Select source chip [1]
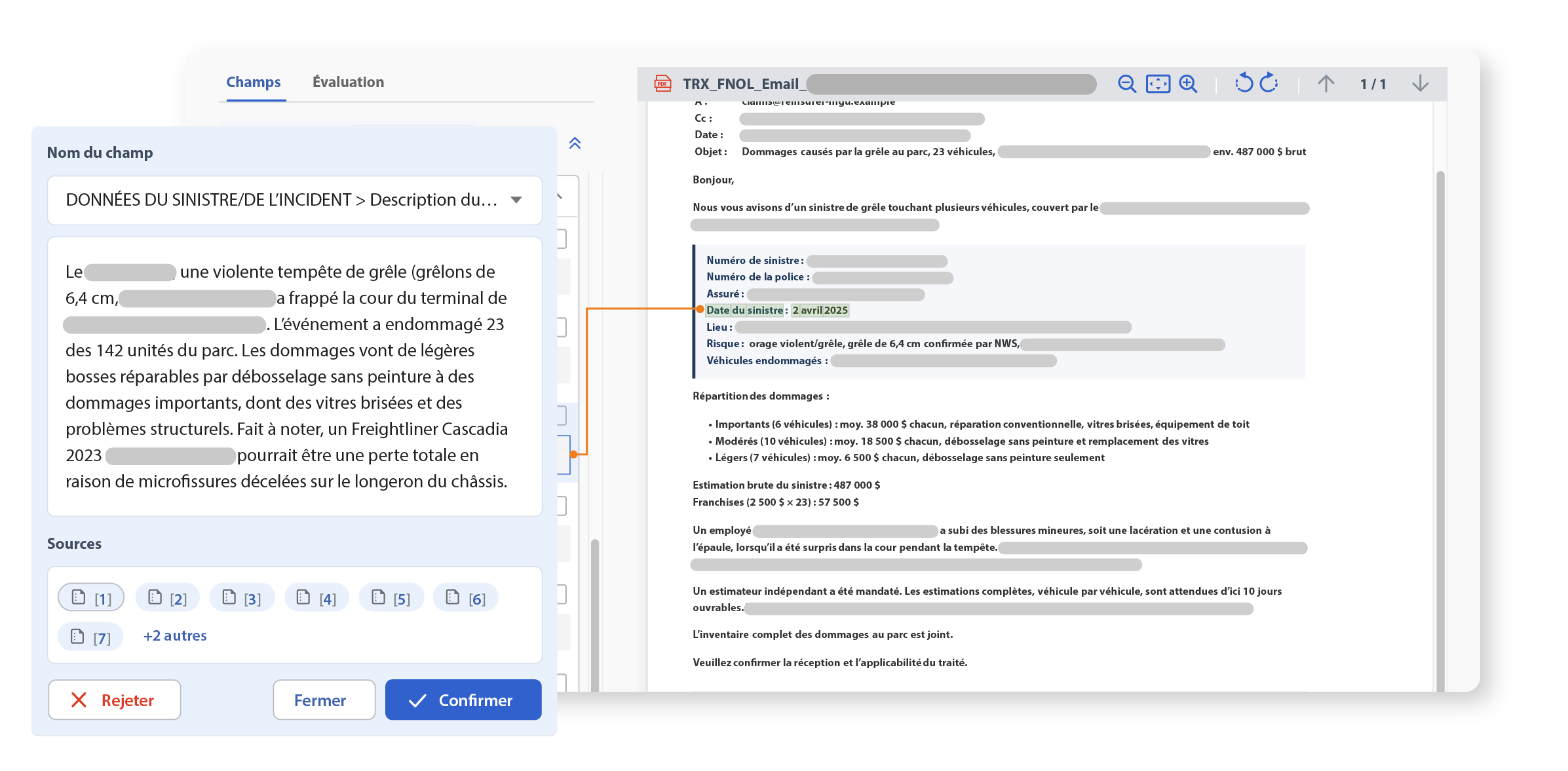 coord(91,597)
